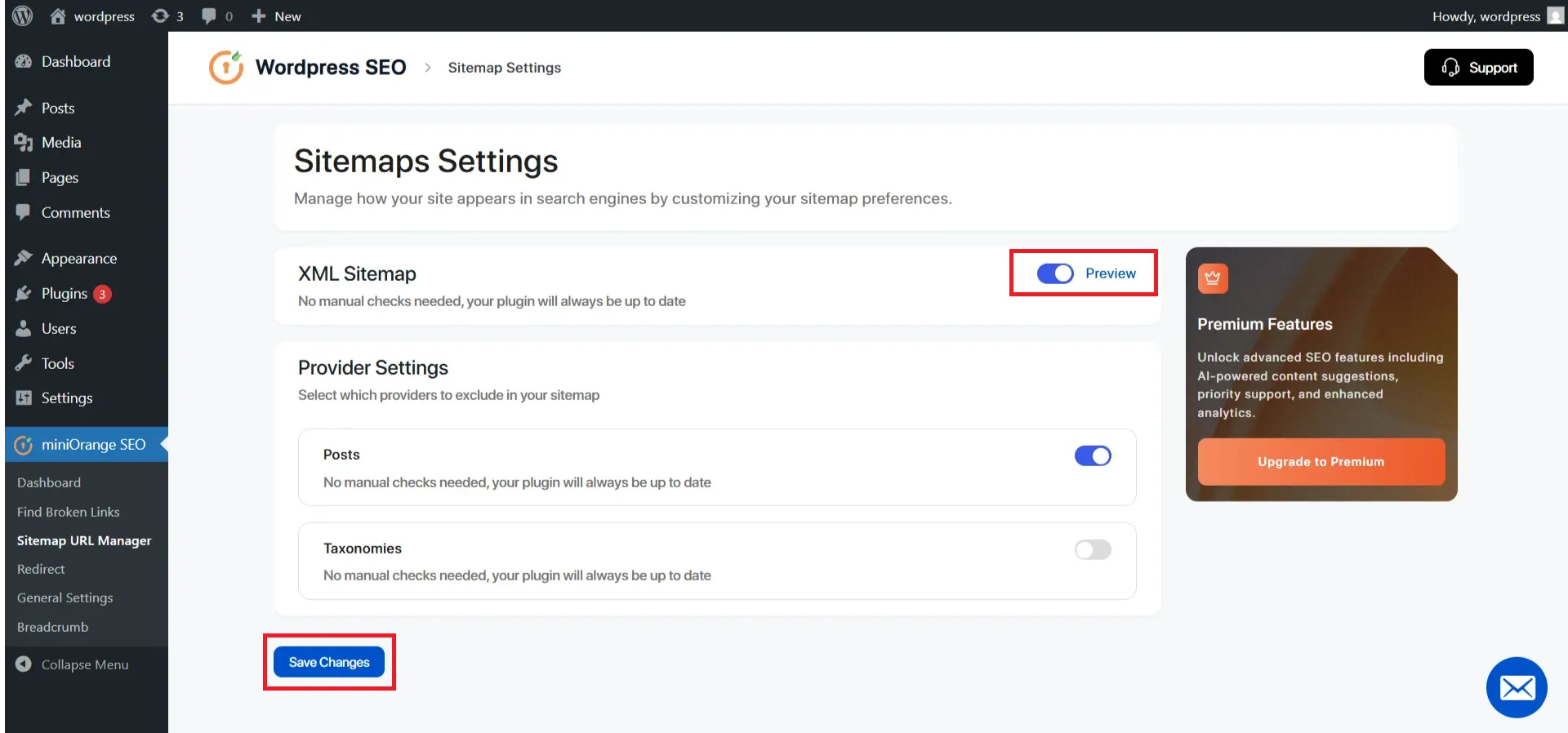Click the Sitemaps Settings heading
1568x733 pixels.
tap(426, 162)
